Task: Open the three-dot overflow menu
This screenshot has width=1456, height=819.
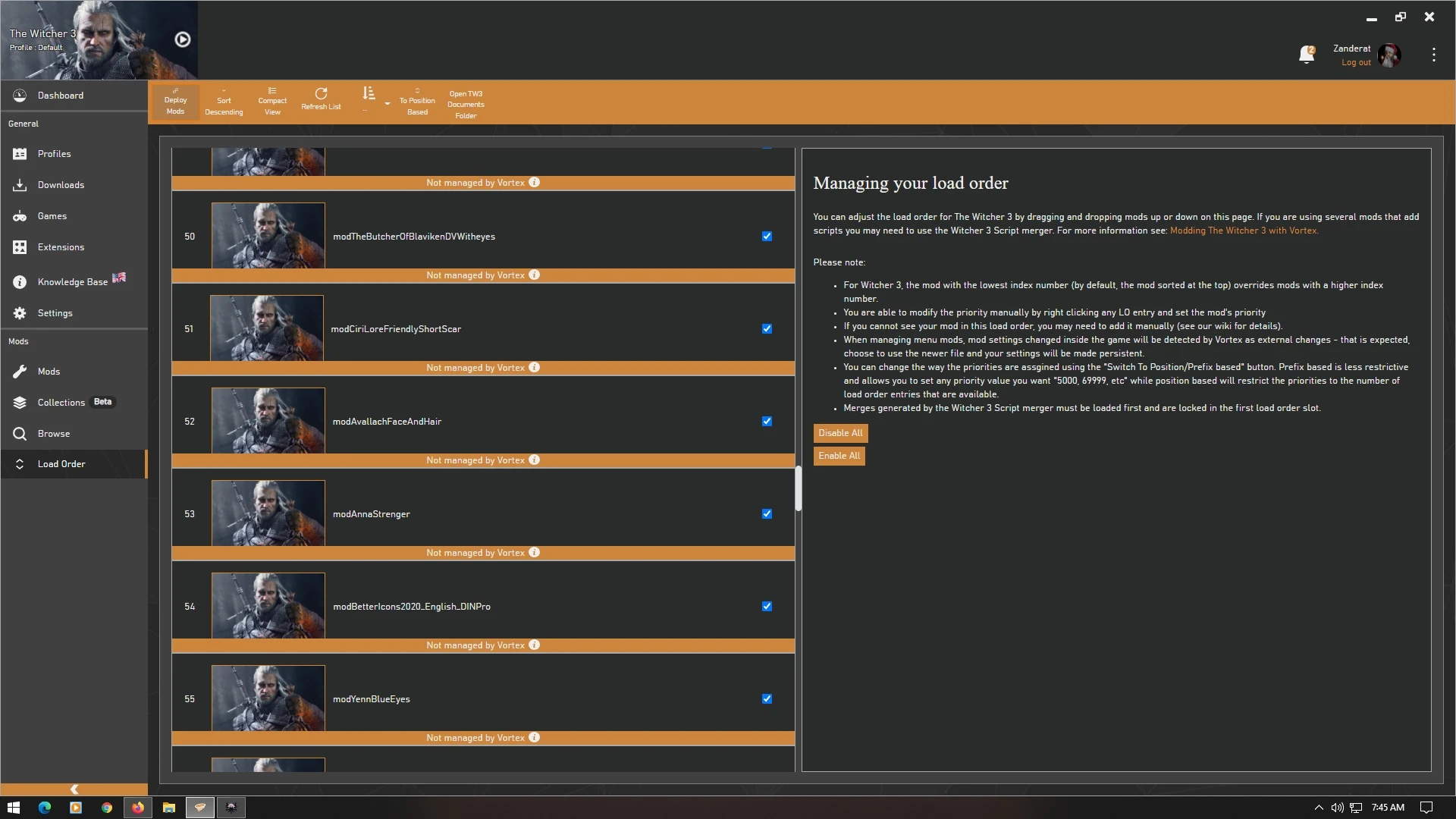Action: pos(1433,55)
